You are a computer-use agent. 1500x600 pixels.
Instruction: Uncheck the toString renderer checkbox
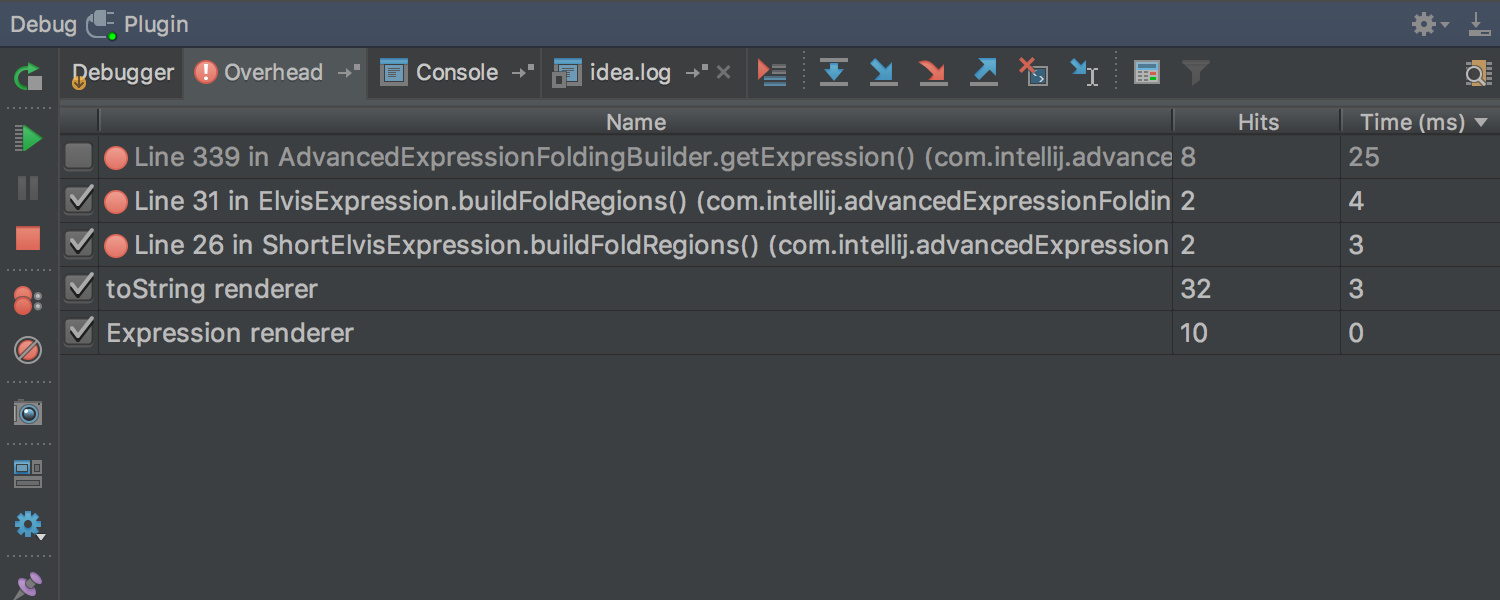[x=79, y=288]
